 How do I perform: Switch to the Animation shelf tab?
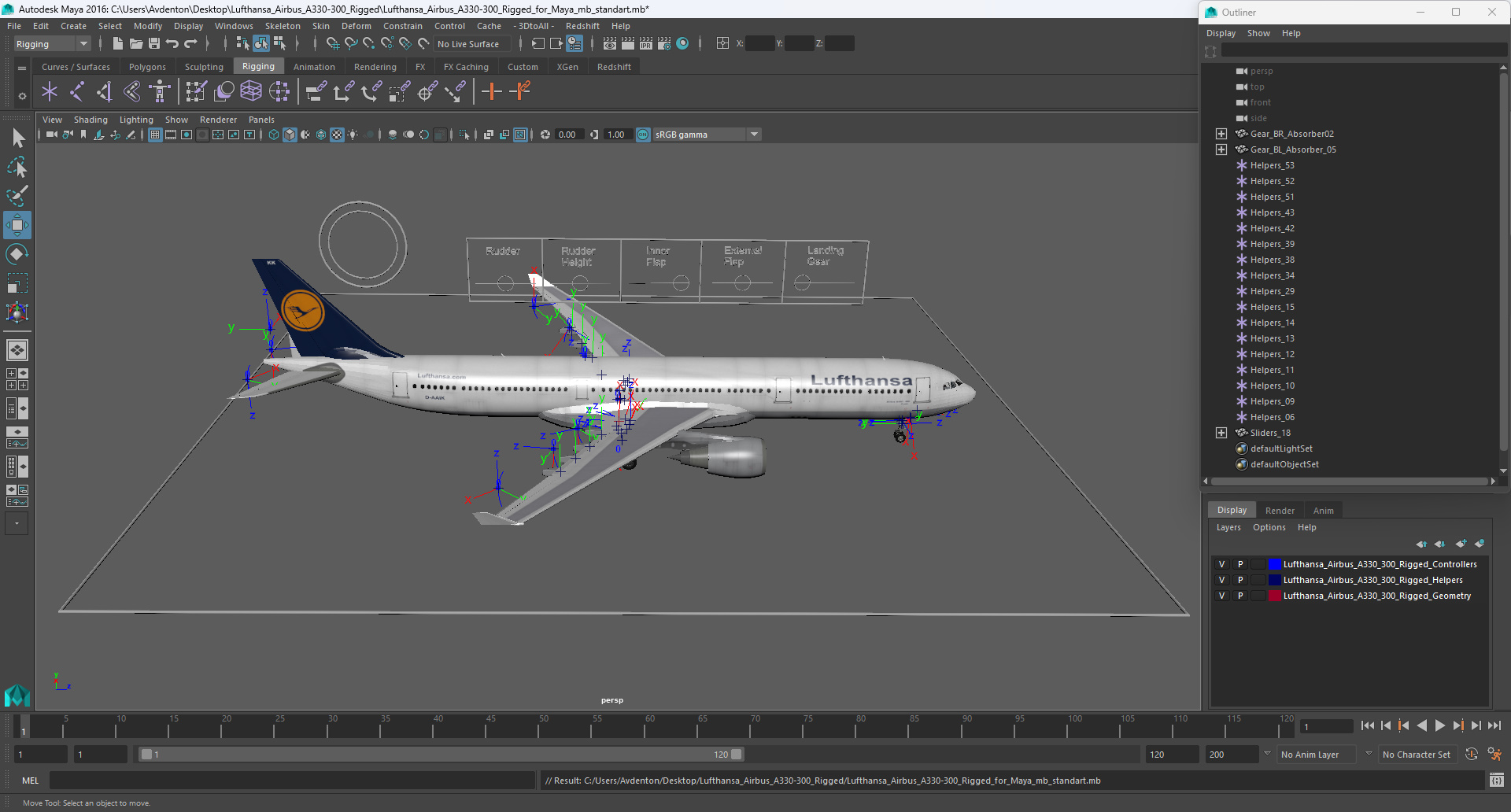pos(314,67)
